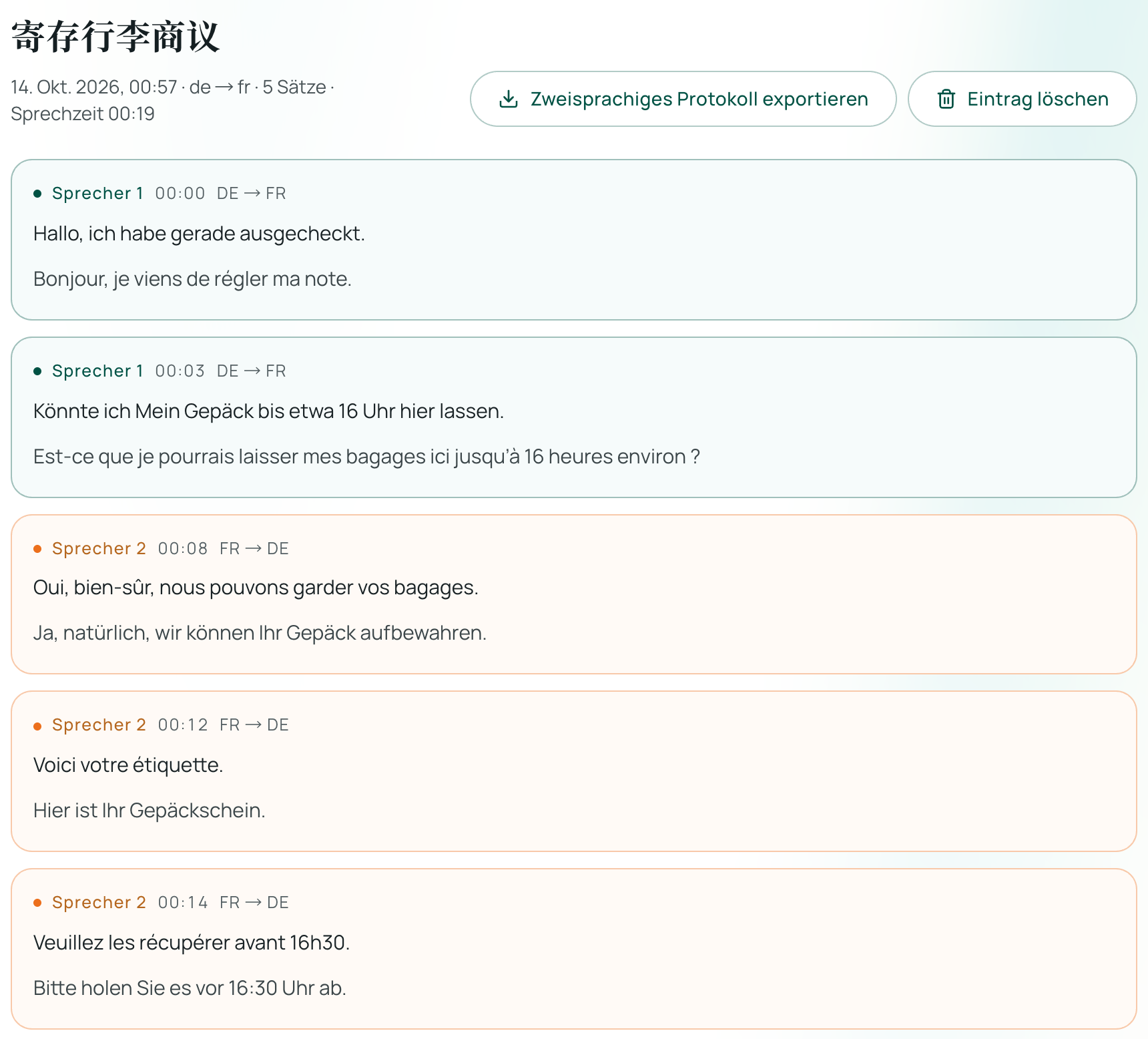This screenshot has height=1039, width=1148.
Task: Select sentence 'Voici votre étiquette.'
Action: 128,765
